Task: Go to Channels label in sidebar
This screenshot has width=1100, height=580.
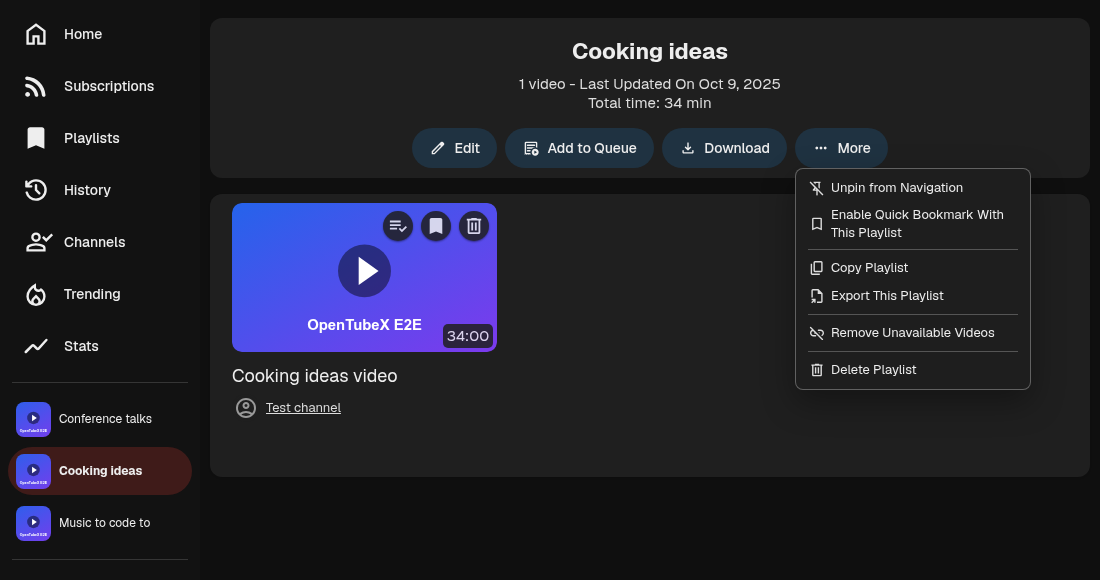Action: tap(95, 242)
